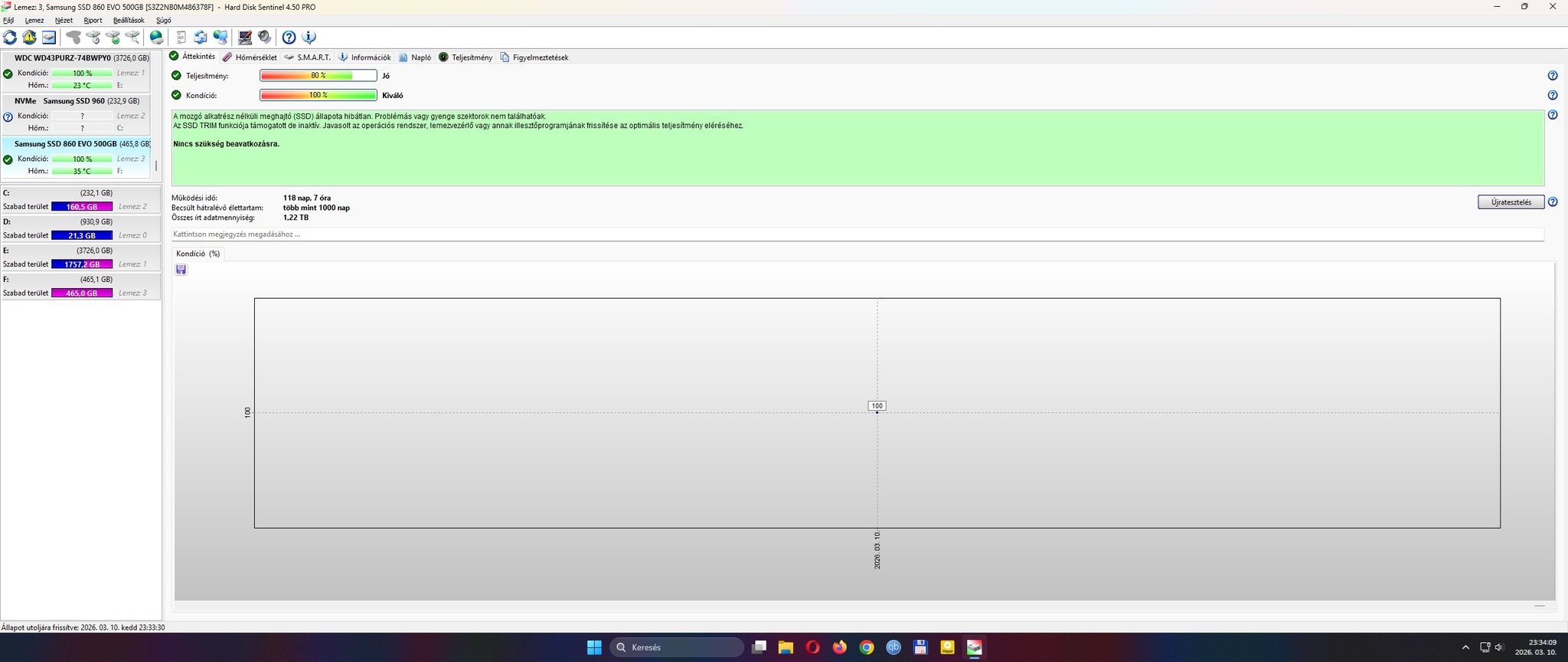This screenshot has width=1568, height=662.
Task: Switch to the S.M.A.R.T. tab
Action: [307, 57]
